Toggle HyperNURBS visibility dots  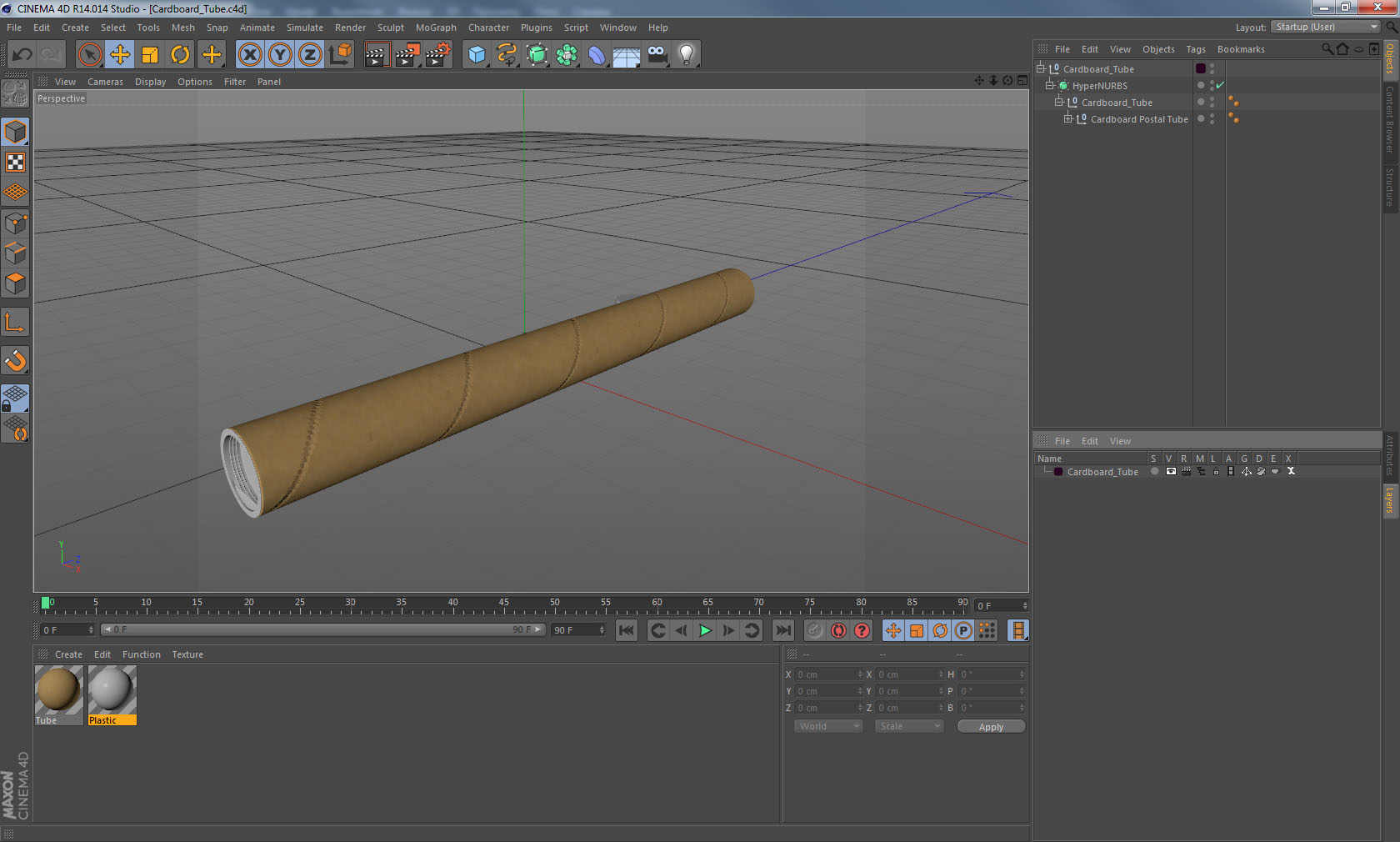click(x=1212, y=85)
